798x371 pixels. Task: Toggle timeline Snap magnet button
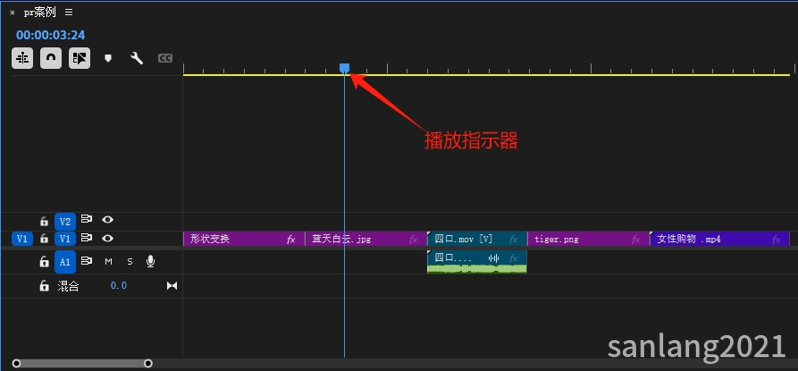[x=51, y=59]
